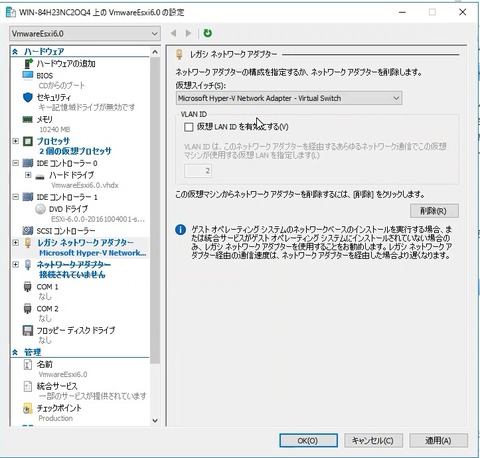Click the title bar settings icon

11,12
